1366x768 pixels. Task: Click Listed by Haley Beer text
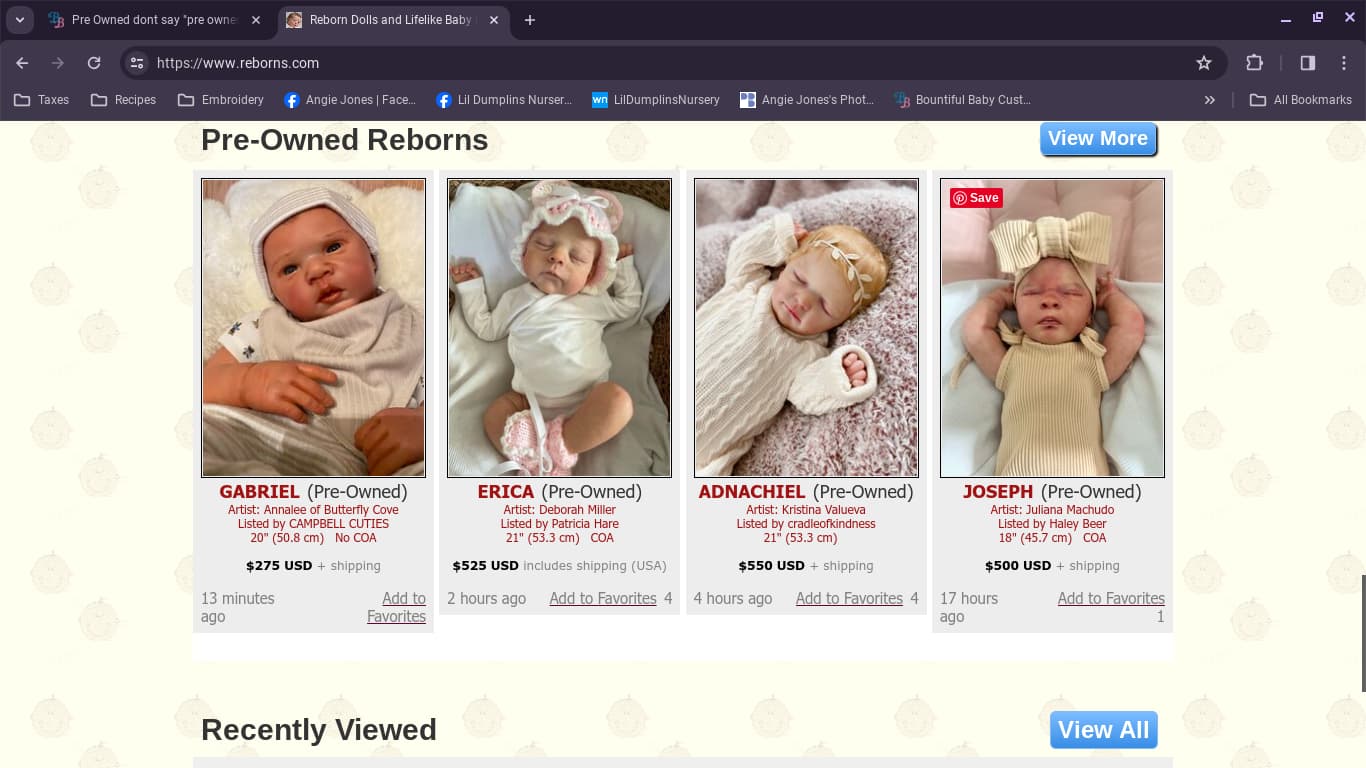[1052, 524]
